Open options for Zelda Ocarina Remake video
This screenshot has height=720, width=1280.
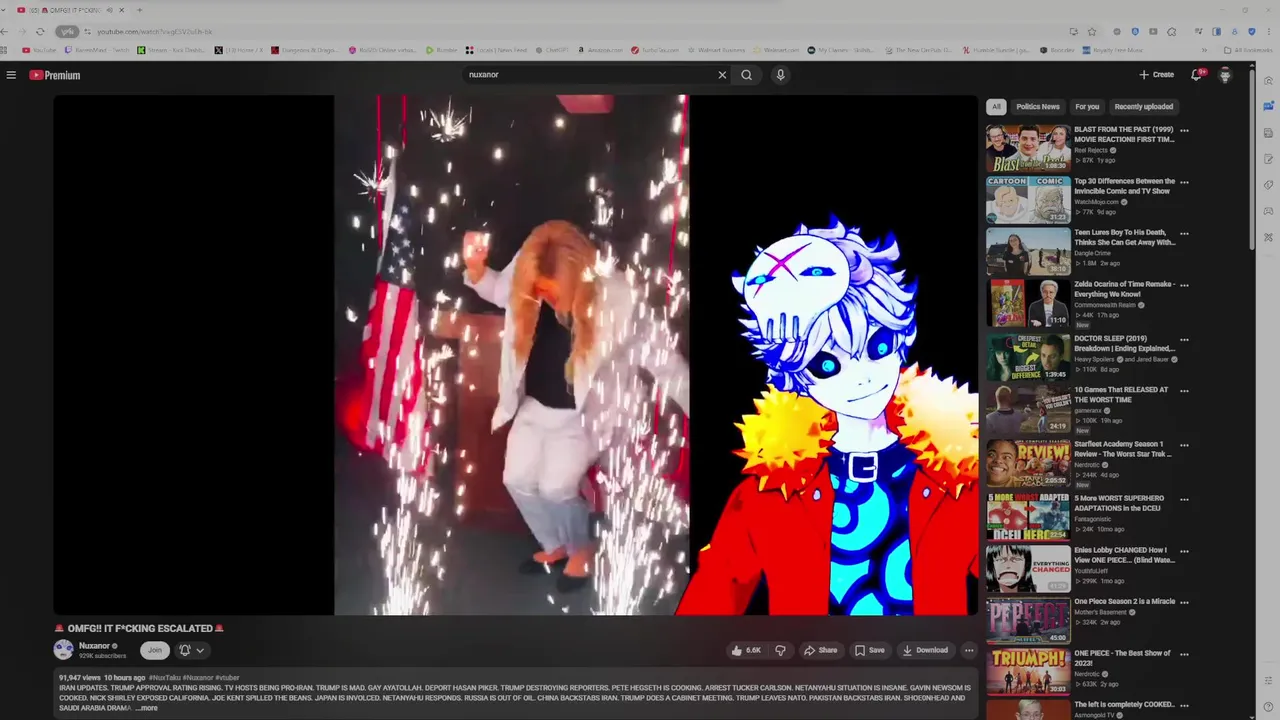coord(1184,287)
